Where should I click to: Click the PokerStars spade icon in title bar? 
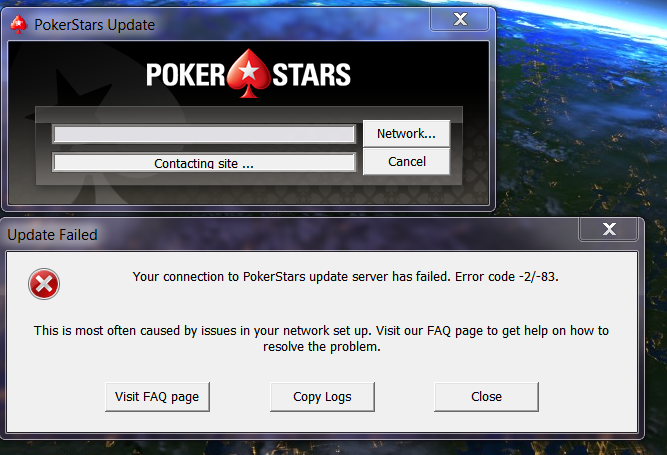click(18, 25)
